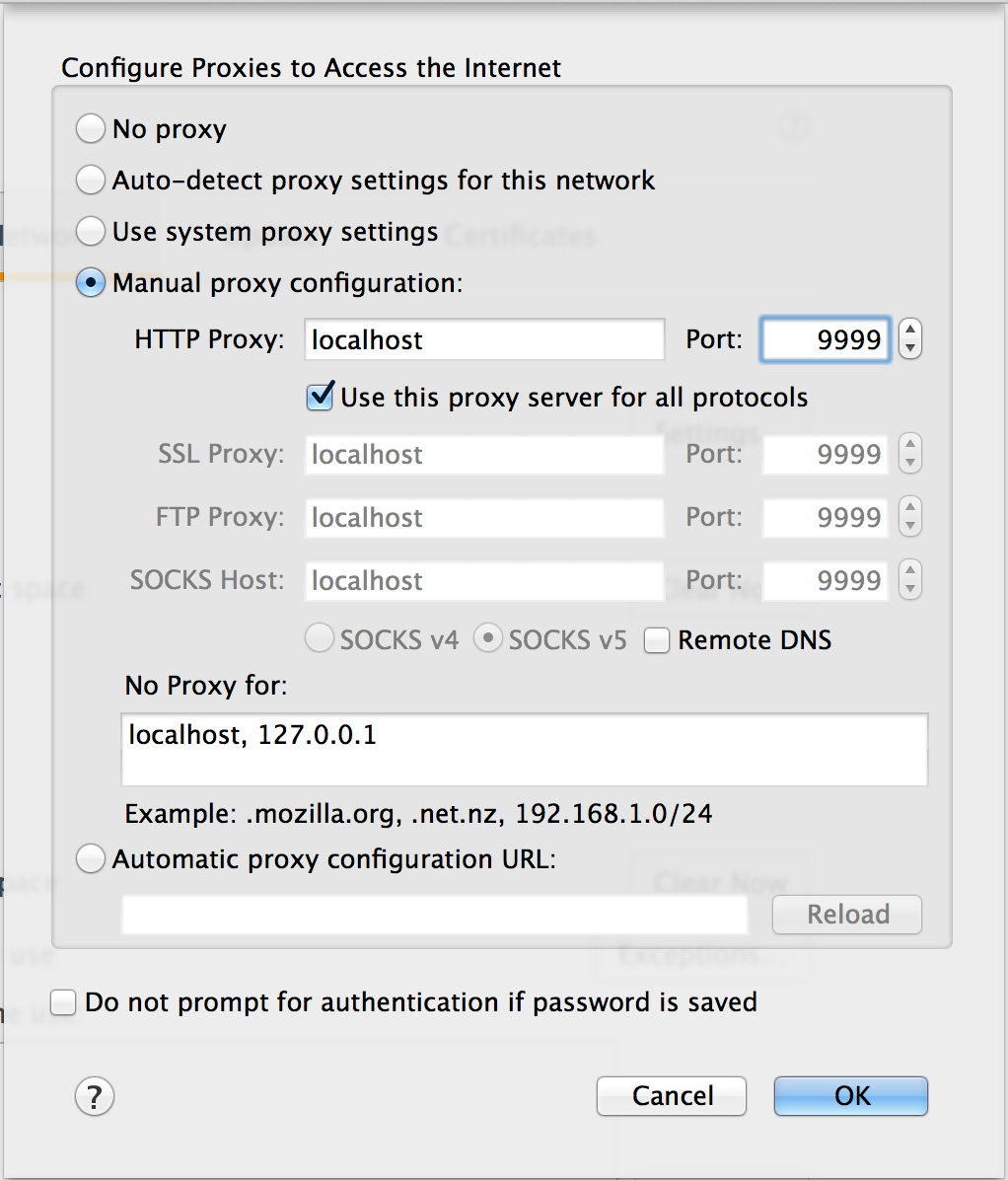Image resolution: width=1008 pixels, height=1180 pixels.
Task: Click the Reload button
Action: click(845, 915)
